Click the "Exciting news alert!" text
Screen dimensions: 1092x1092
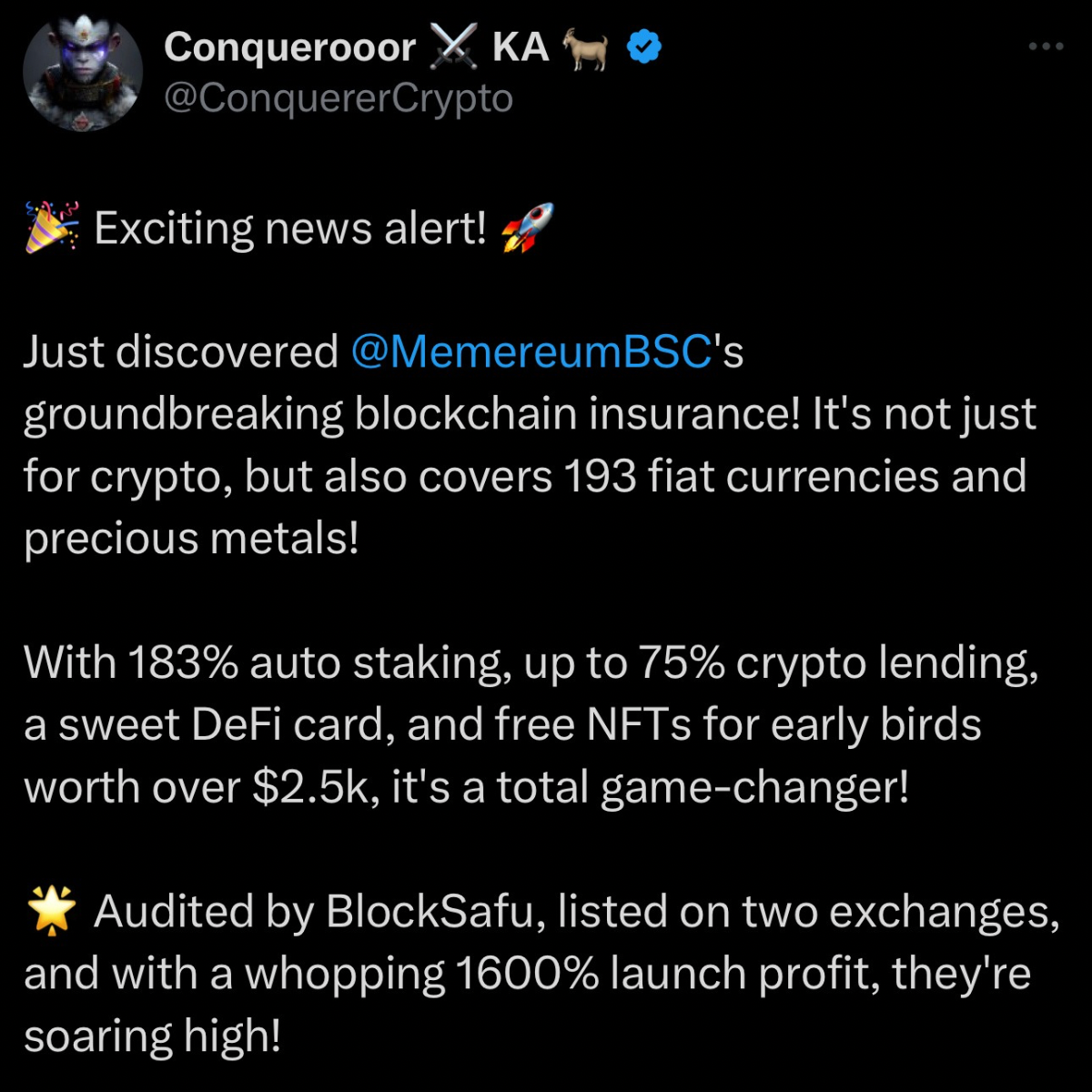pyautogui.click(x=290, y=227)
